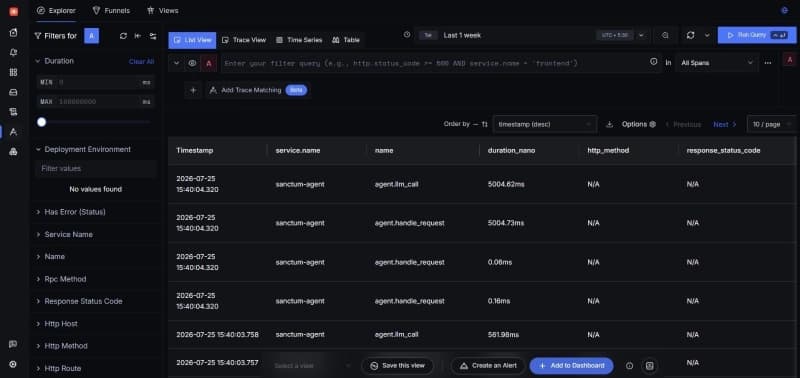Click the download results icon
This screenshot has width=800, height=378.
(x=609, y=124)
